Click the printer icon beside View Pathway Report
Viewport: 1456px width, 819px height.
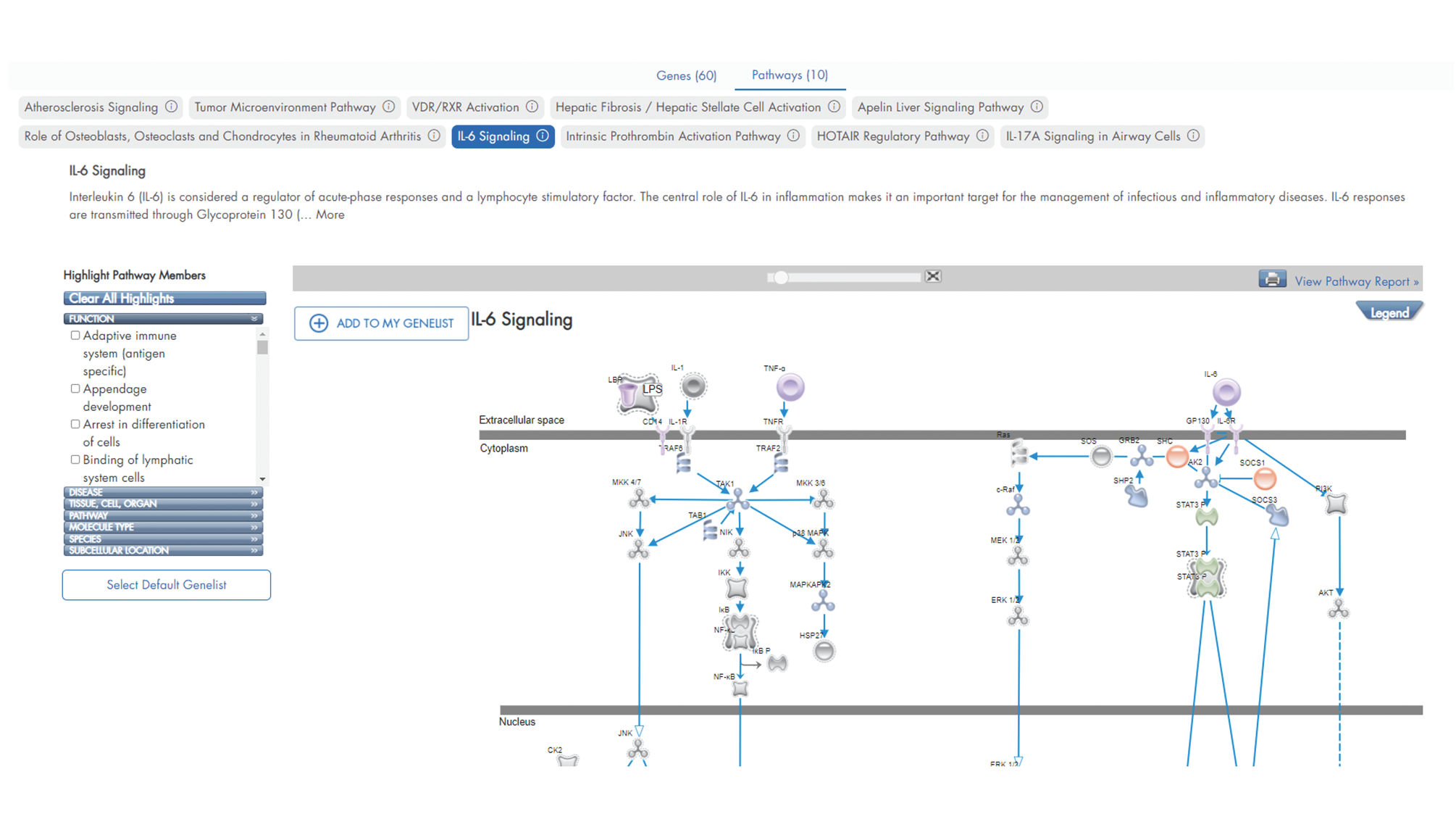click(1271, 280)
